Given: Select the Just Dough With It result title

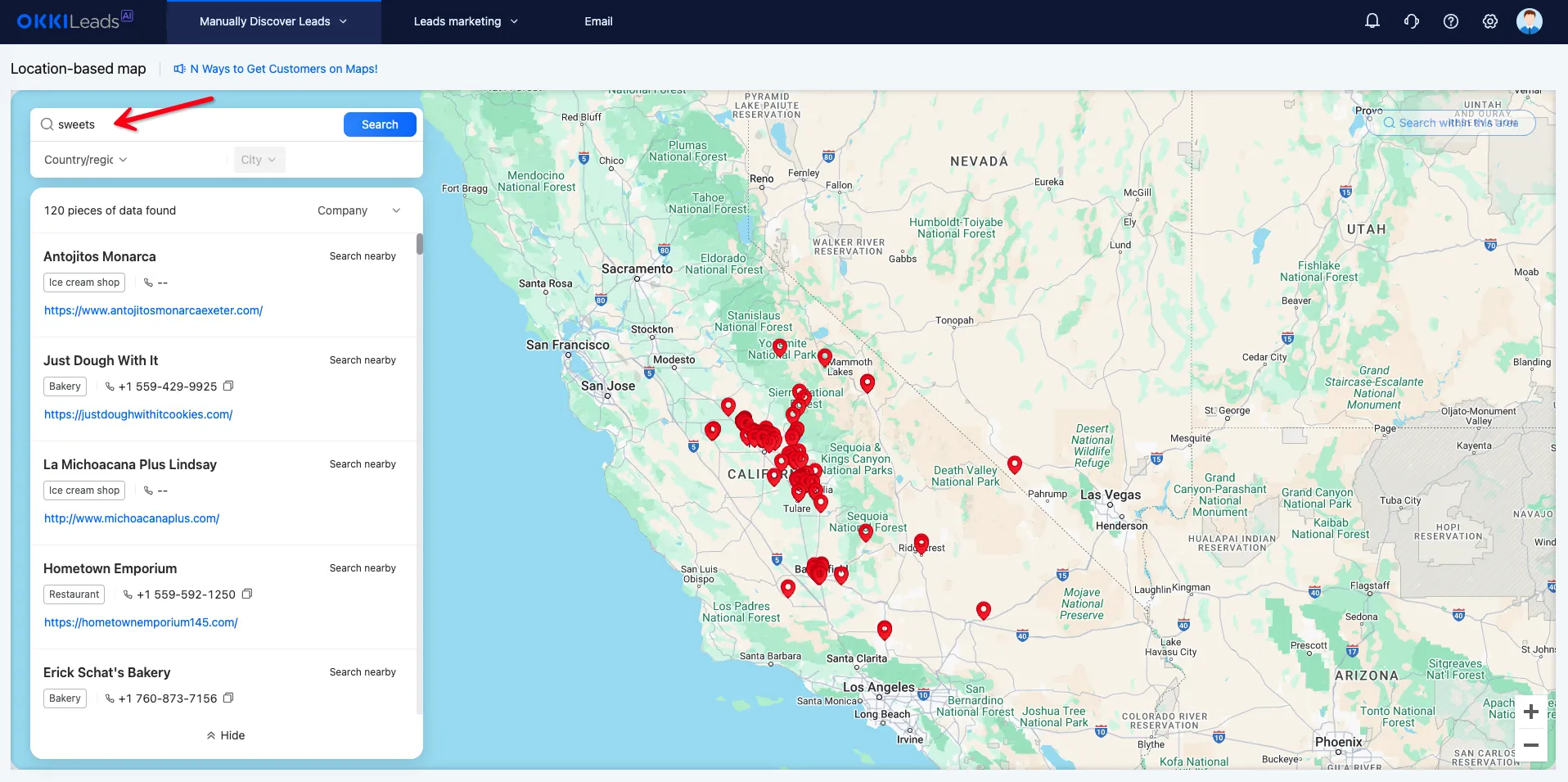Looking at the screenshot, I should [101, 360].
